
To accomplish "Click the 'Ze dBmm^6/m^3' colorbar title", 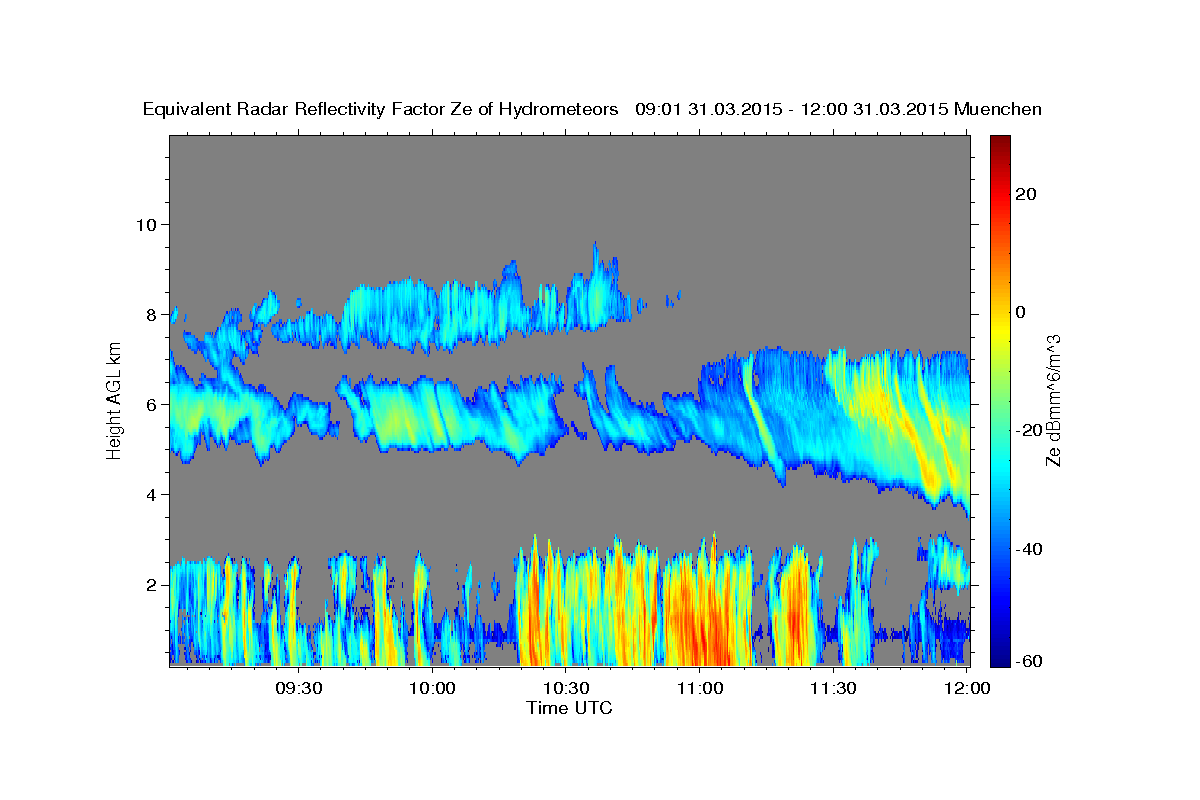I will point(1053,400).
